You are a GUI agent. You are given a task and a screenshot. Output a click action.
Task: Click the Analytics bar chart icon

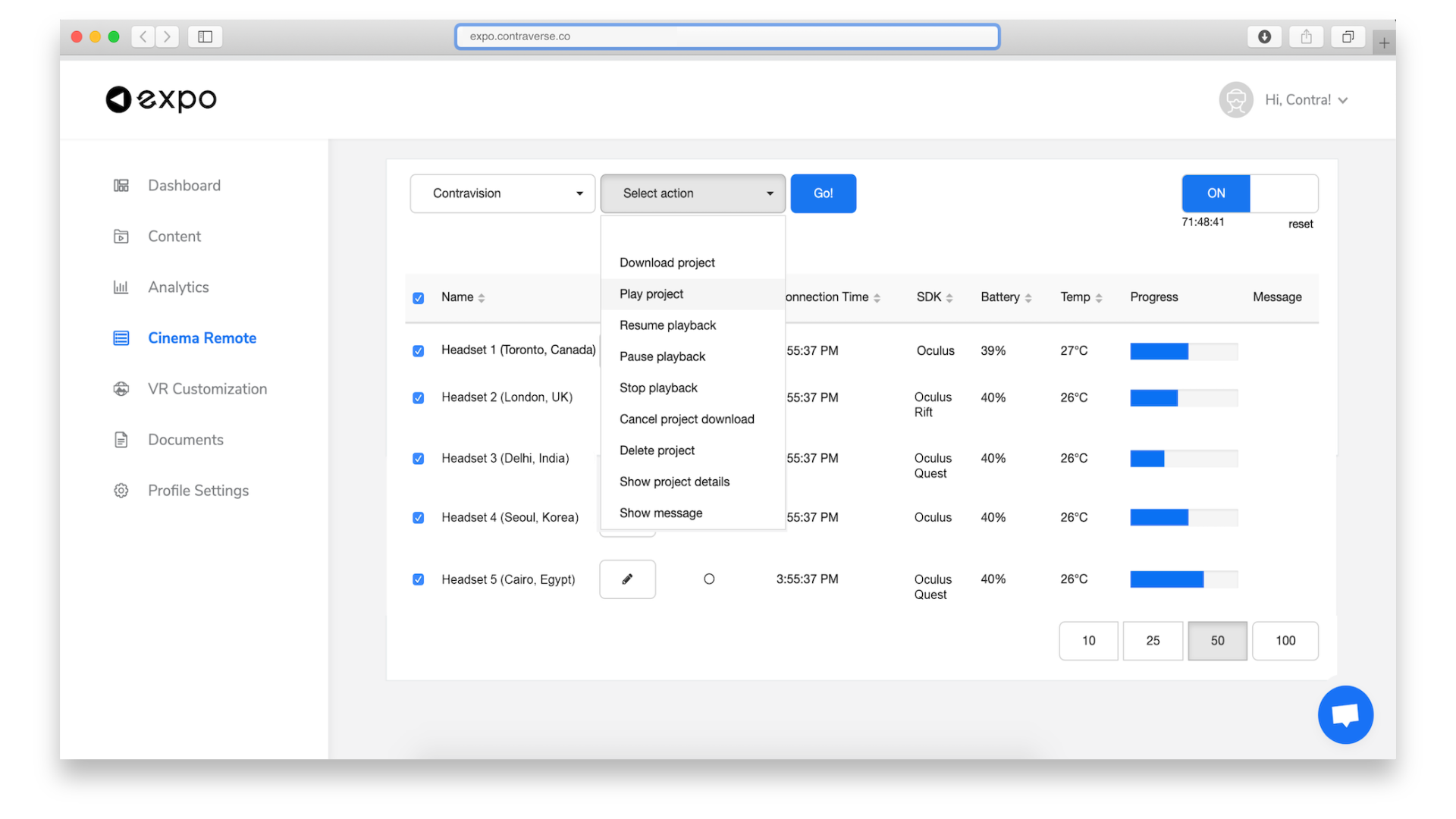(121, 287)
